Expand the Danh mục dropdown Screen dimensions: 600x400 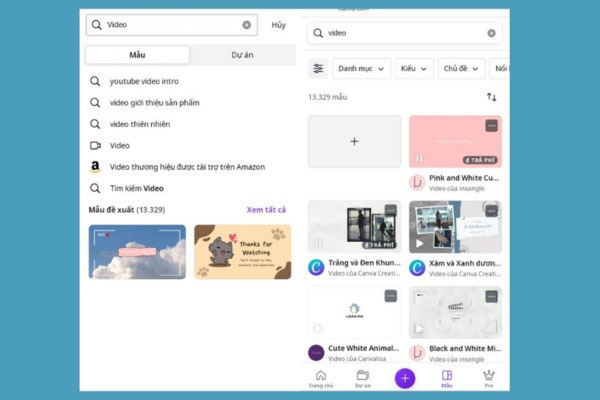point(361,69)
